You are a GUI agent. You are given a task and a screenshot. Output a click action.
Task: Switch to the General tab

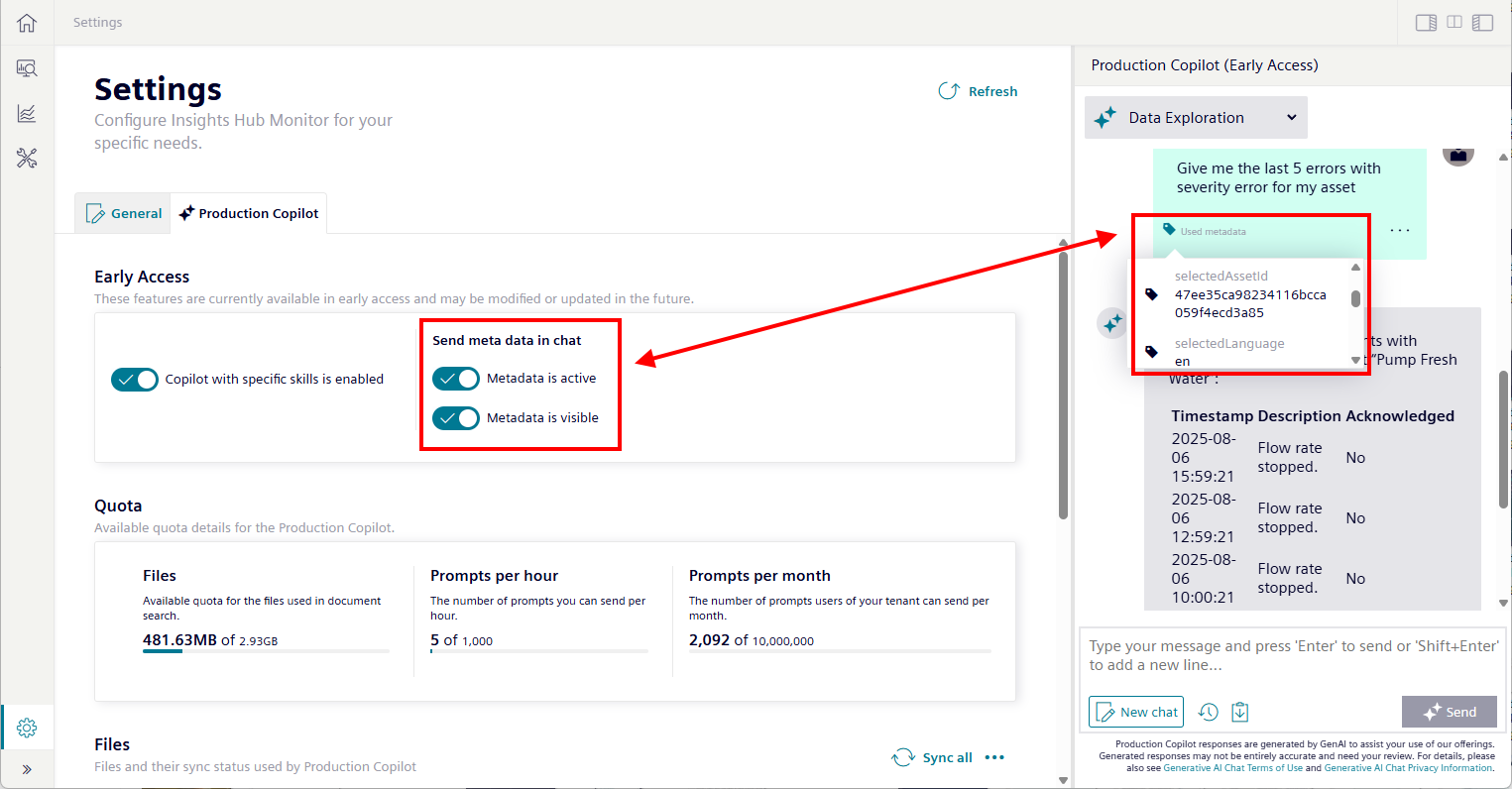[124, 213]
